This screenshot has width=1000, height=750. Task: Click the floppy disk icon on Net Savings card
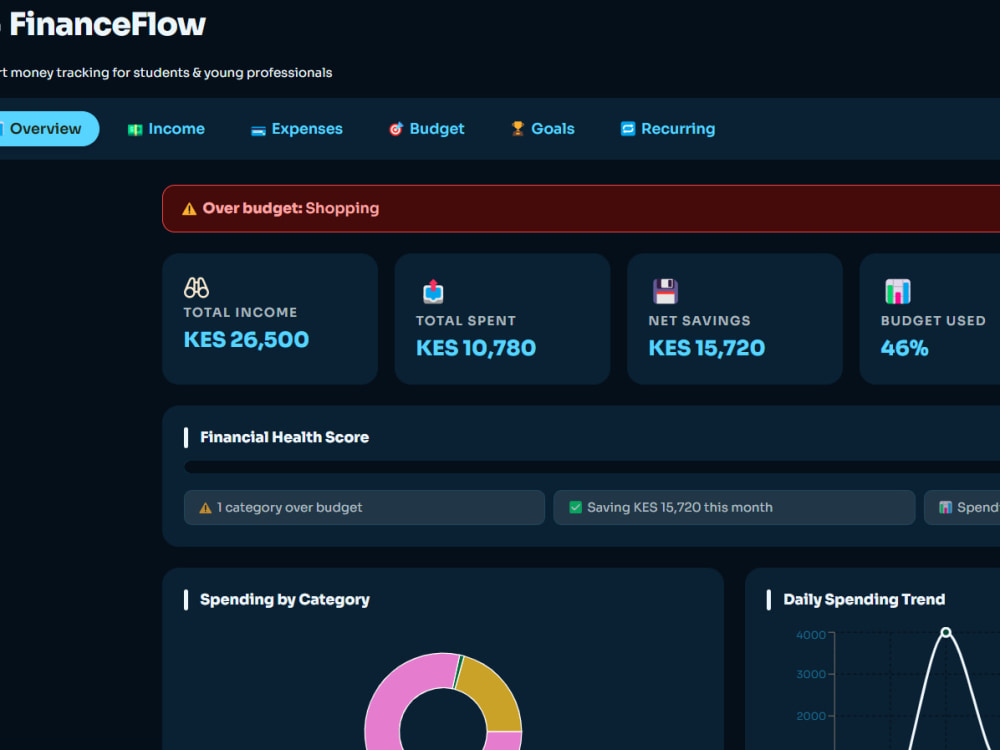665,291
